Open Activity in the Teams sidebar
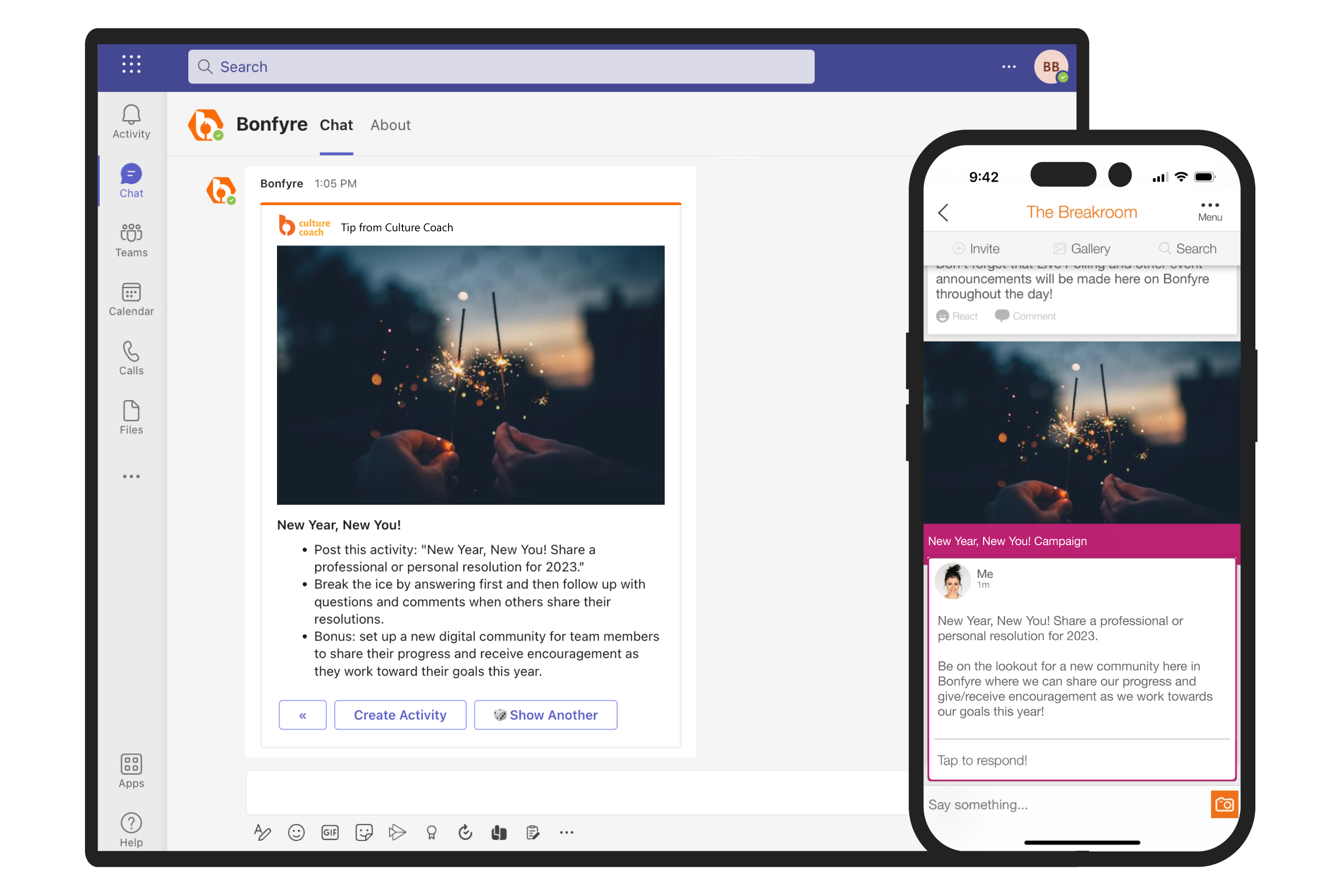 tap(132, 122)
